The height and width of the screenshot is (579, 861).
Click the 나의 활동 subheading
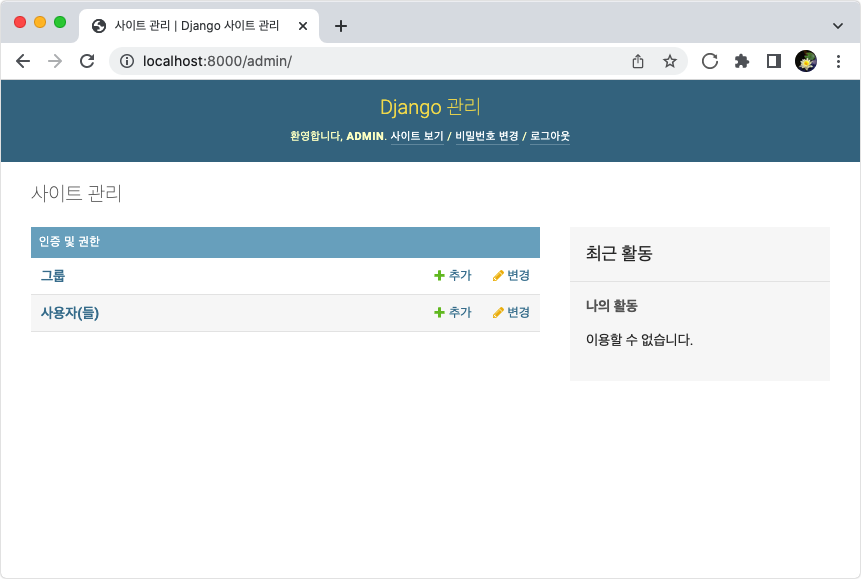coord(612,306)
